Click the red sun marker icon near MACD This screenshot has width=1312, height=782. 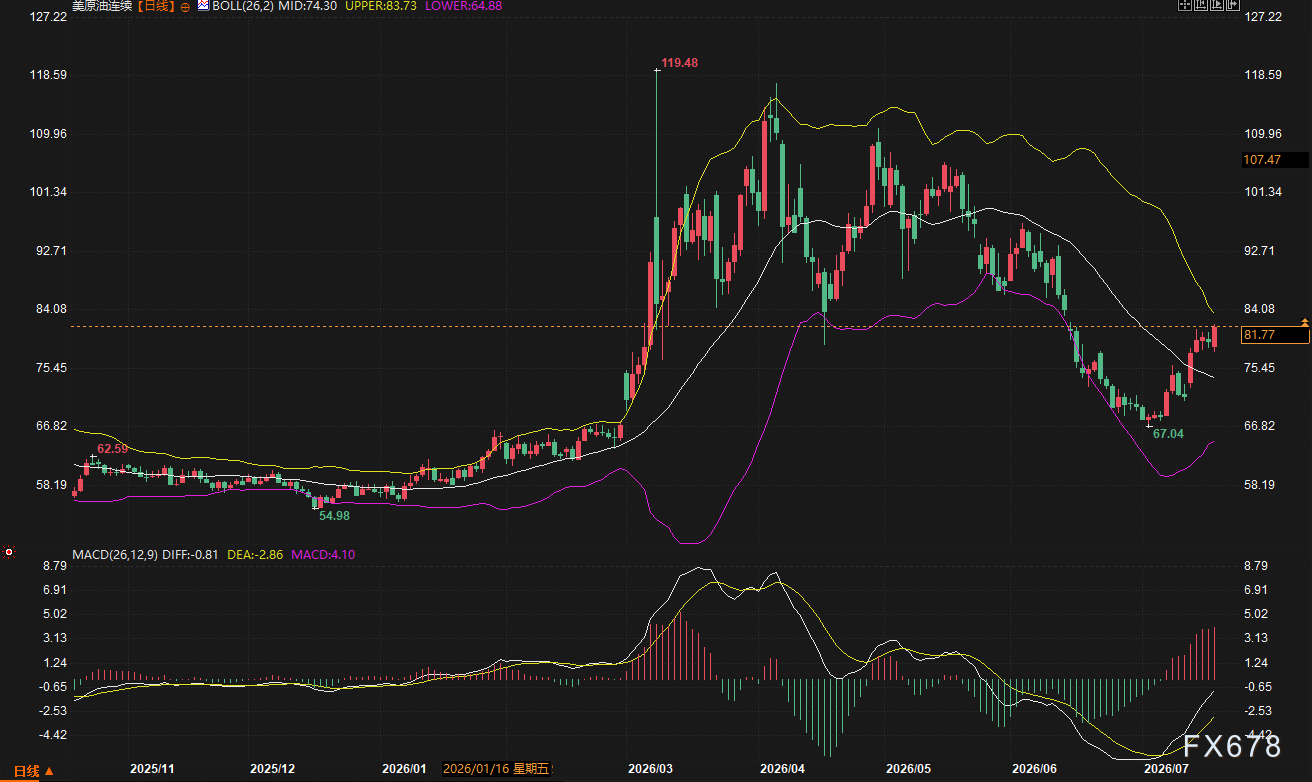9,552
